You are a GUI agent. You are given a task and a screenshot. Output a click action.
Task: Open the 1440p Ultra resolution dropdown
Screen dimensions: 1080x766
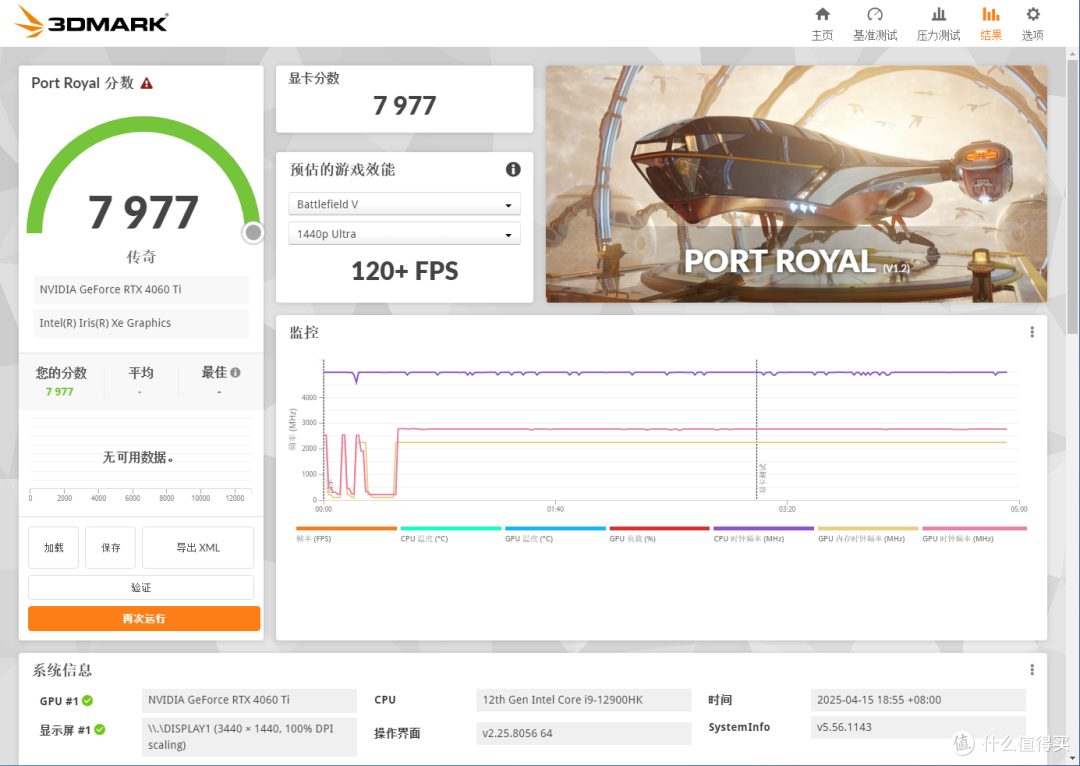pyautogui.click(x=404, y=234)
